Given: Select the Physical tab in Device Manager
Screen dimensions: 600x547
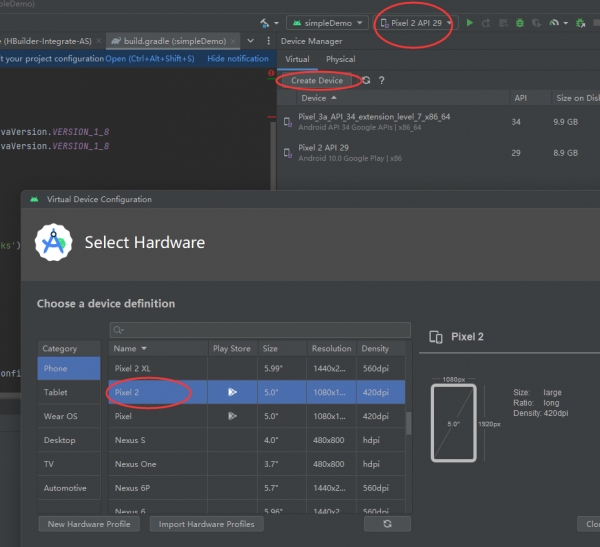Looking at the screenshot, I should pos(341,59).
